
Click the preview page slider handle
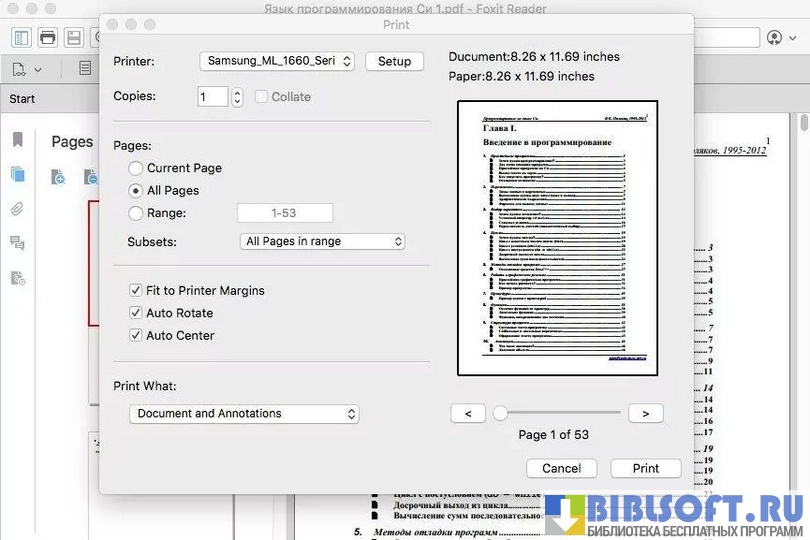point(500,413)
